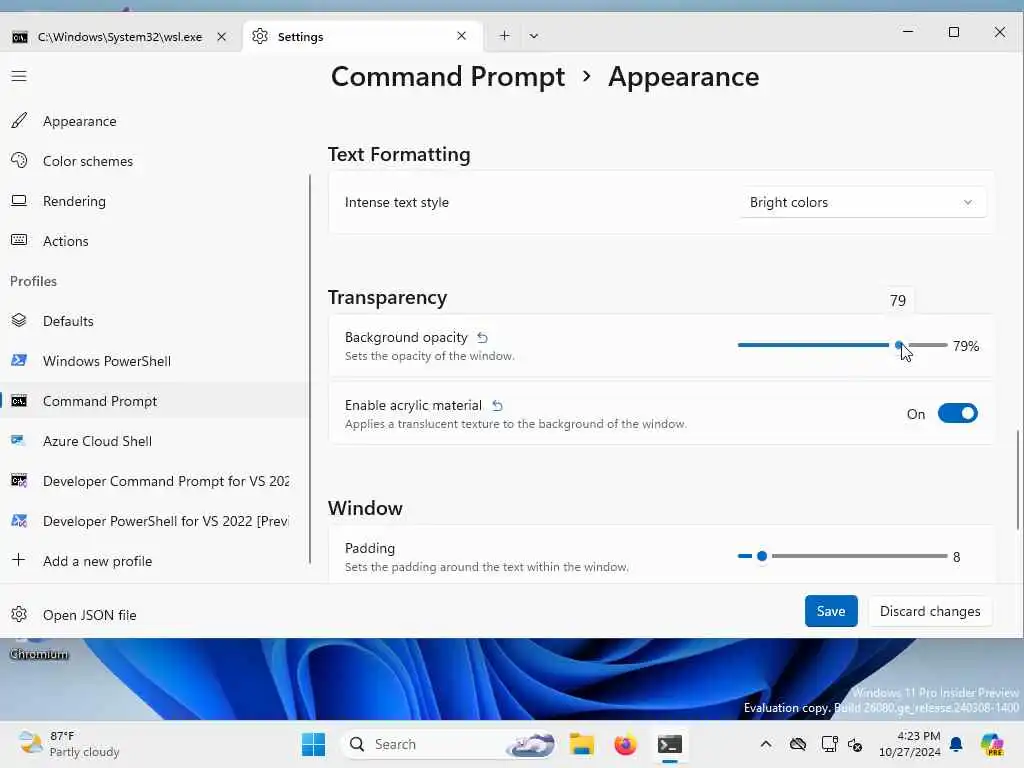Launch Firefox from the taskbar
1024x768 pixels.
(x=625, y=744)
